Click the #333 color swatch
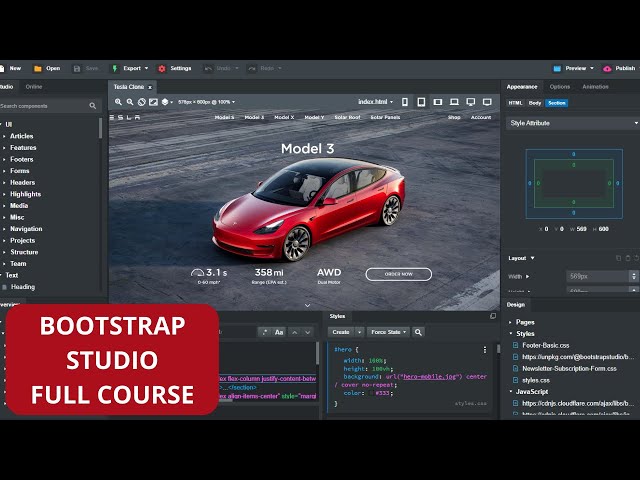 pyautogui.click(x=371, y=393)
